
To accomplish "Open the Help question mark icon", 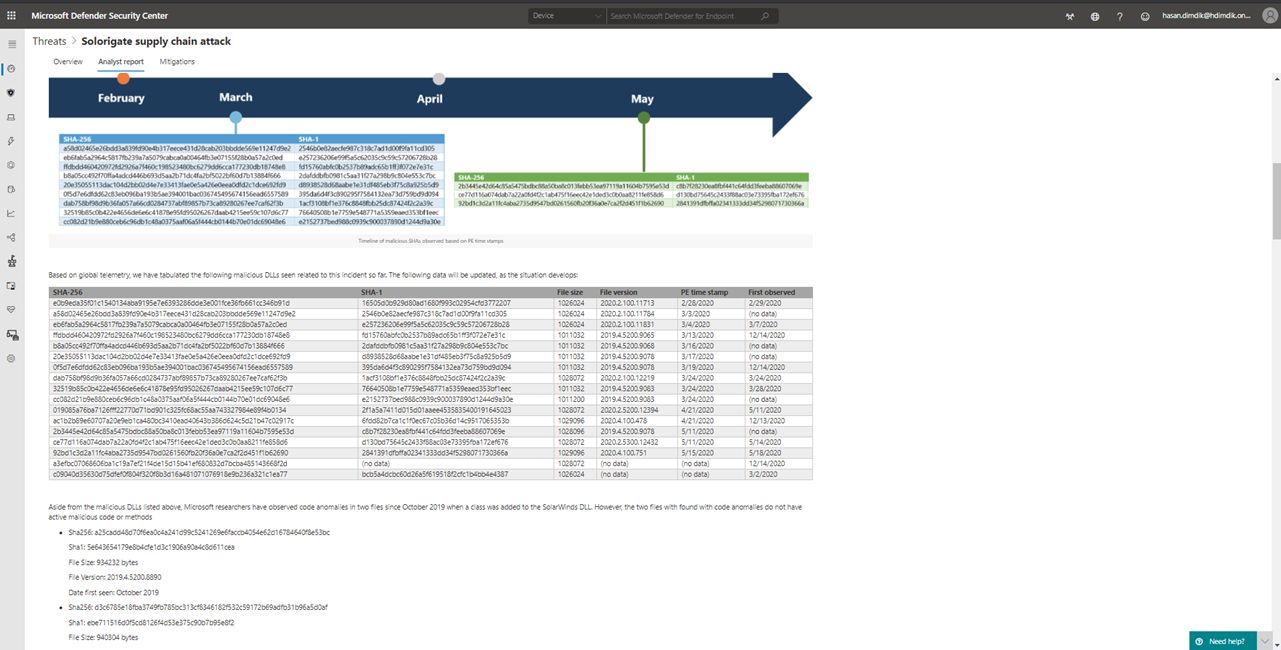I will pos(1120,16).
